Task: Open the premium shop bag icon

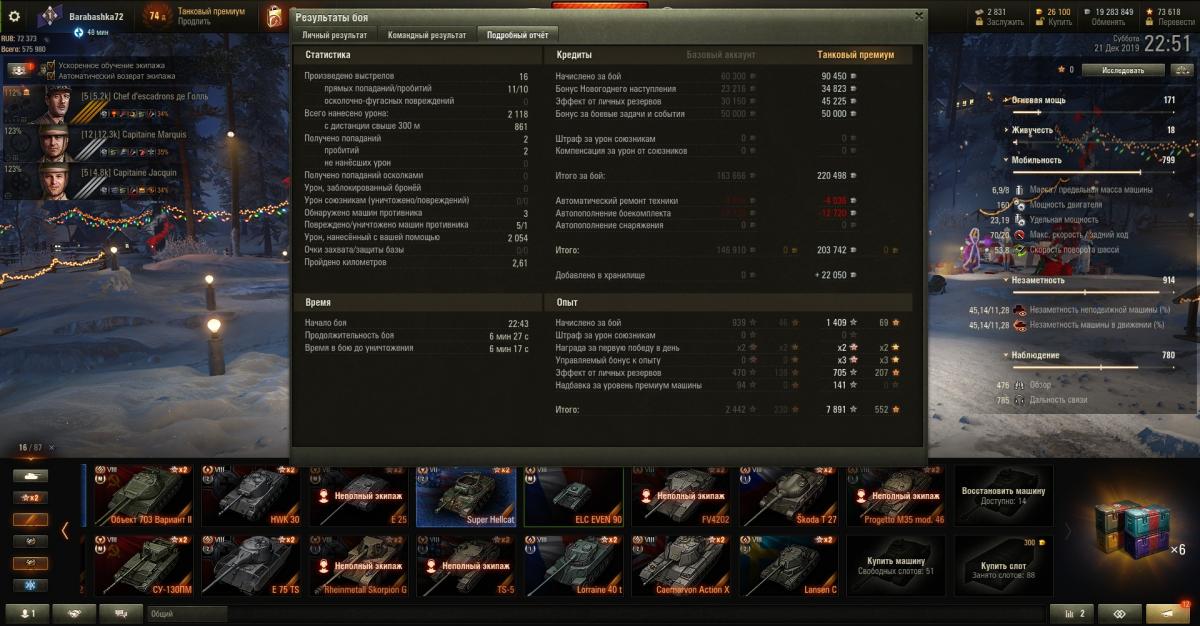Action: [275, 16]
